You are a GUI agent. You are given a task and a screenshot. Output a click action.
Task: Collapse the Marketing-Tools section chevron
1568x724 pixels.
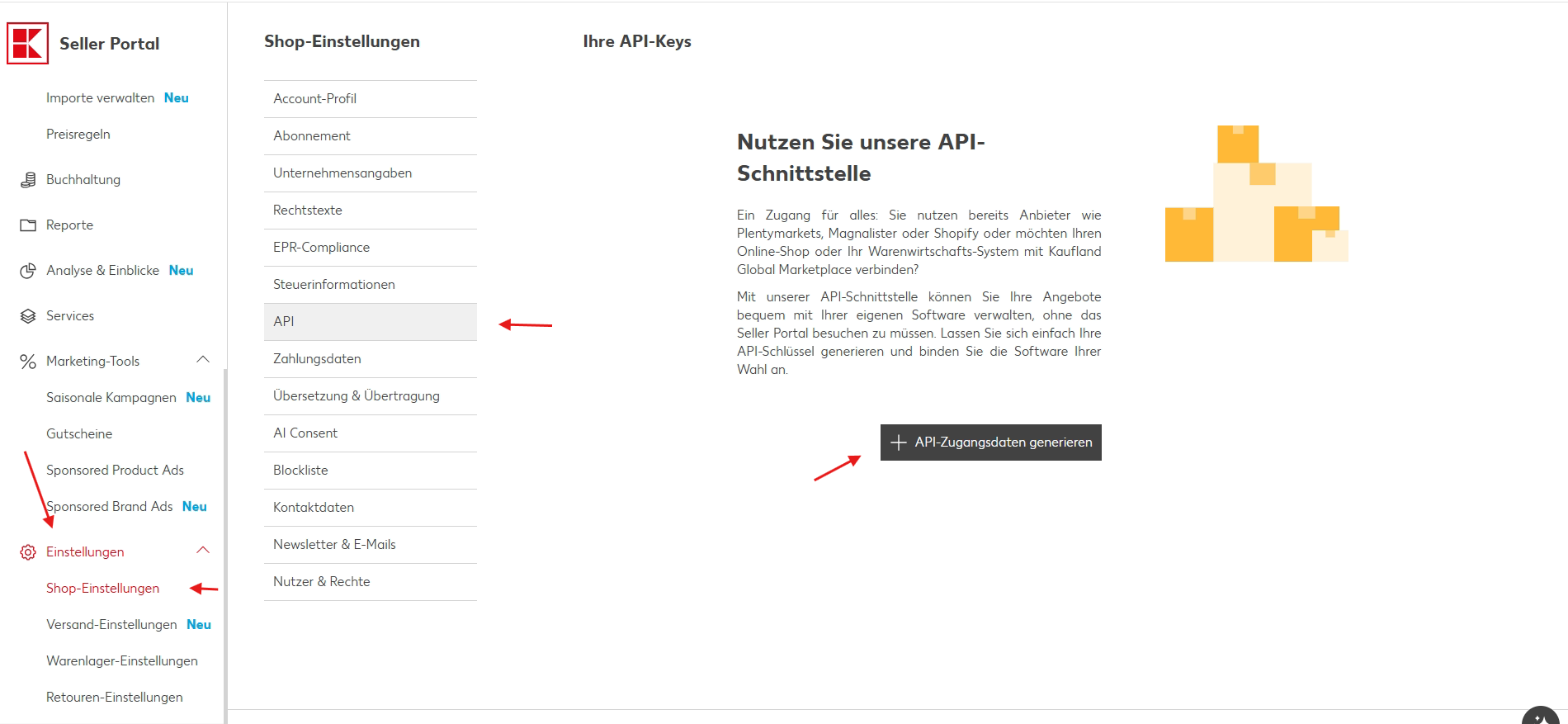click(203, 360)
